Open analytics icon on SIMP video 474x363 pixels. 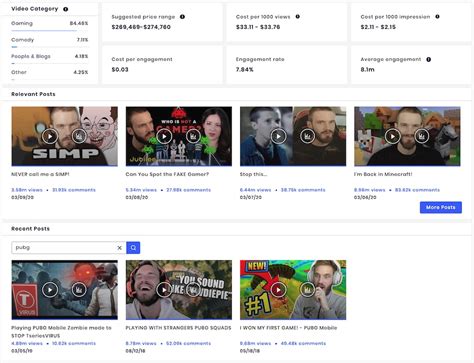point(79,136)
